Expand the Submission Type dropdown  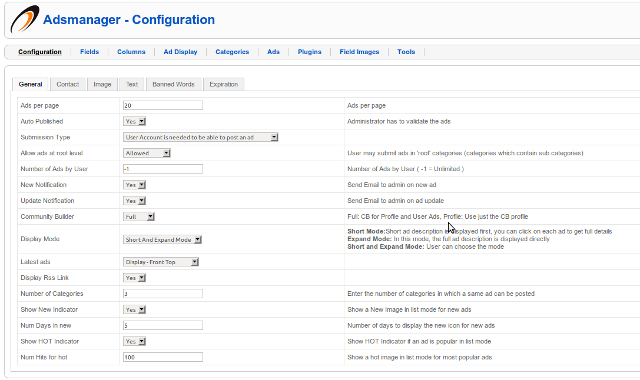200,137
